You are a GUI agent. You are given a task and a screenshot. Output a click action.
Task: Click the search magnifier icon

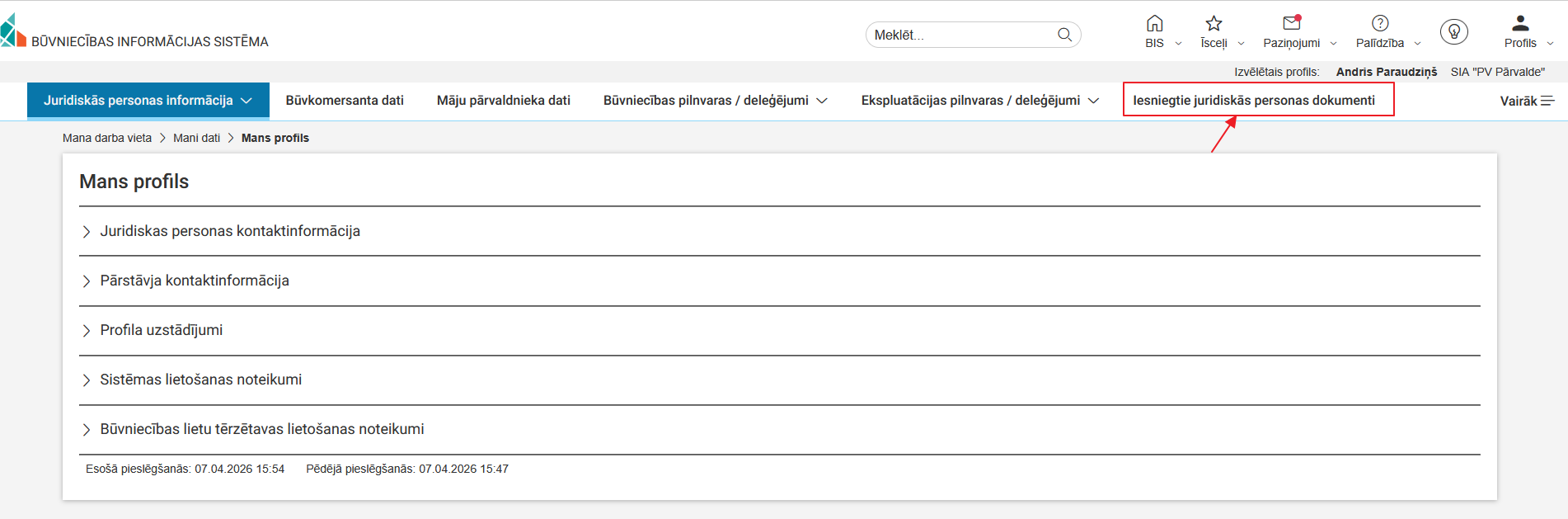[1064, 35]
